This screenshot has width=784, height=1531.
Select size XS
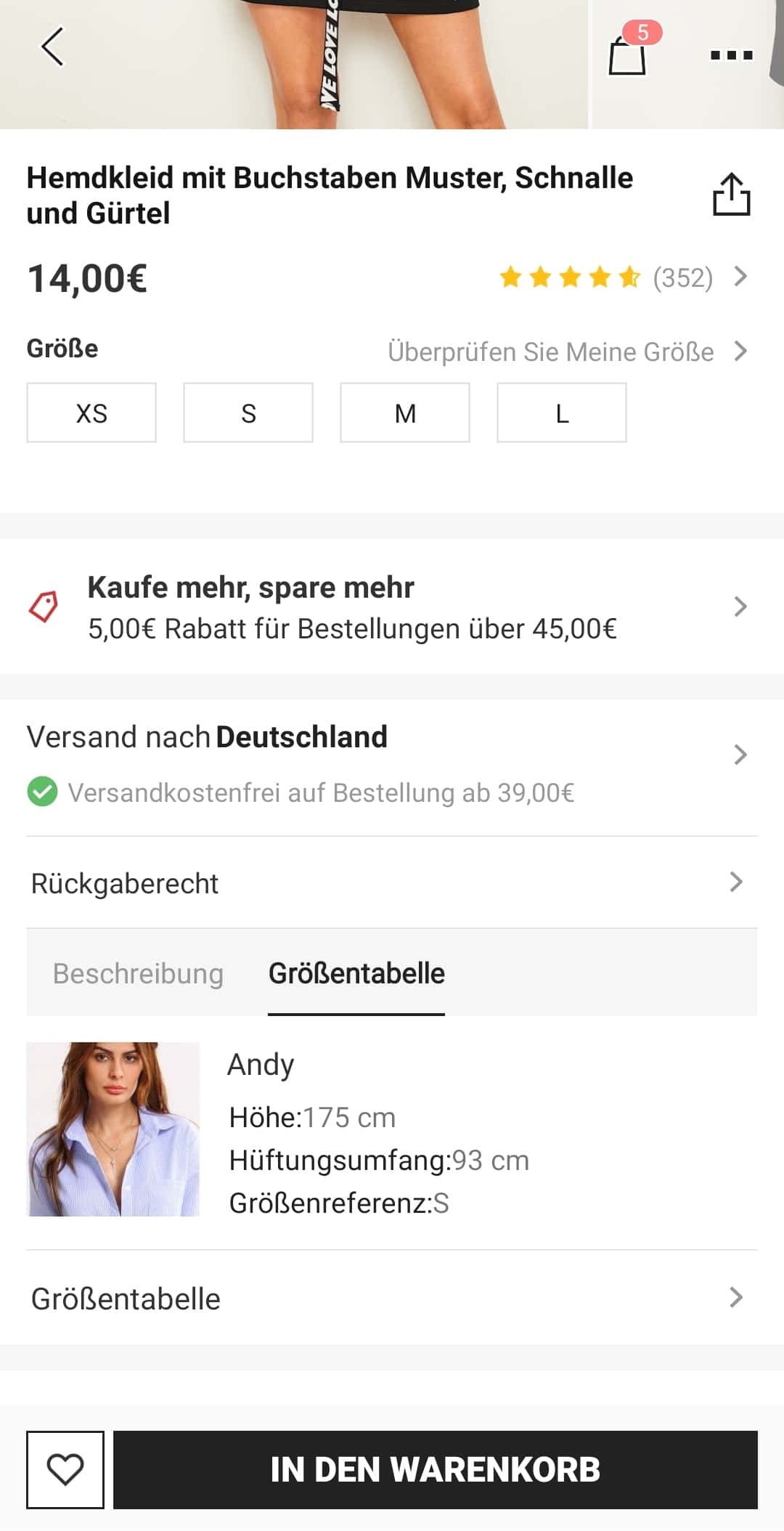[x=91, y=413]
